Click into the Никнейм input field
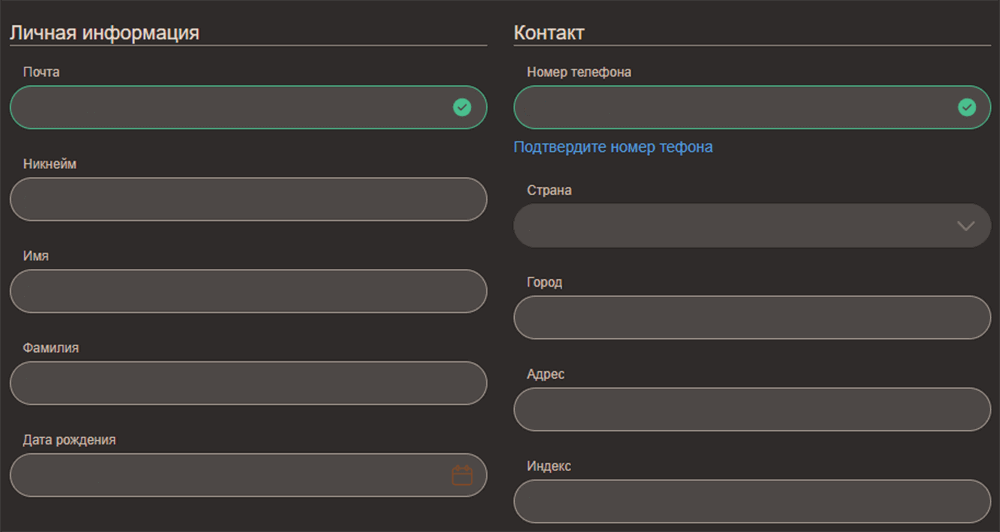This screenshot has height=532, width=1000. 248,199
